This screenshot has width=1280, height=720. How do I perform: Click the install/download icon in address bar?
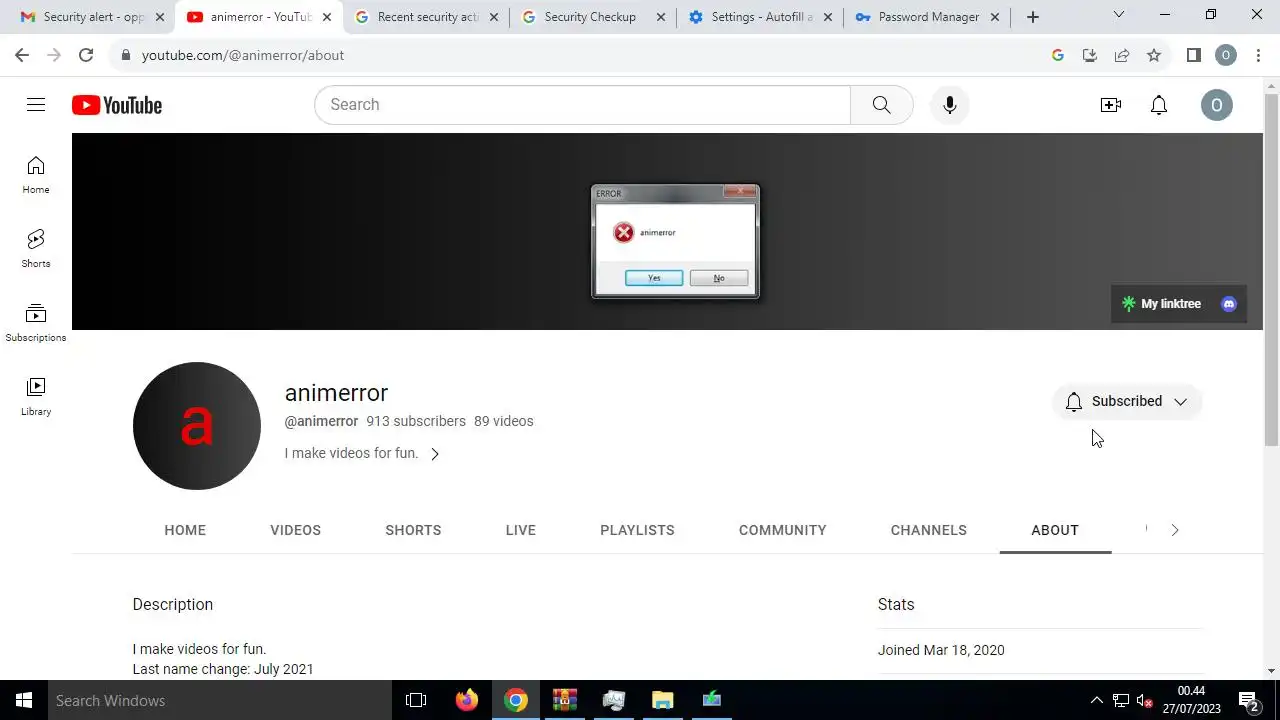point(1090,55)
